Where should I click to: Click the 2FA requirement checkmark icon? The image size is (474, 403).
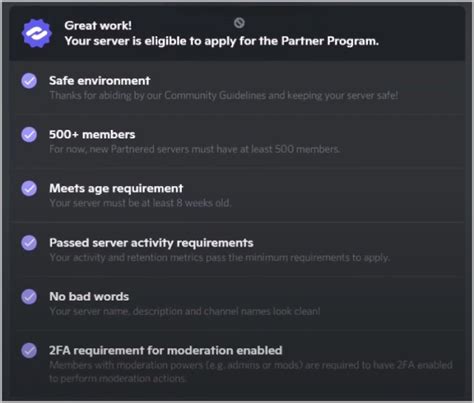tap(29, 351)
